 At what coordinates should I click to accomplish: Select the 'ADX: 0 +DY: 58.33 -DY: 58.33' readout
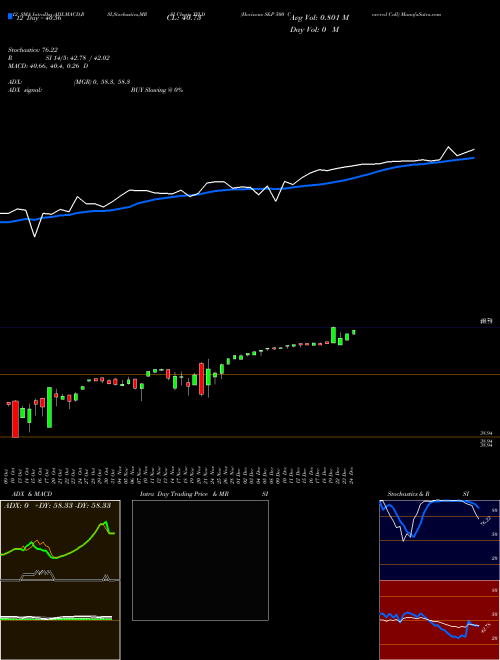(x=57, y=505)
